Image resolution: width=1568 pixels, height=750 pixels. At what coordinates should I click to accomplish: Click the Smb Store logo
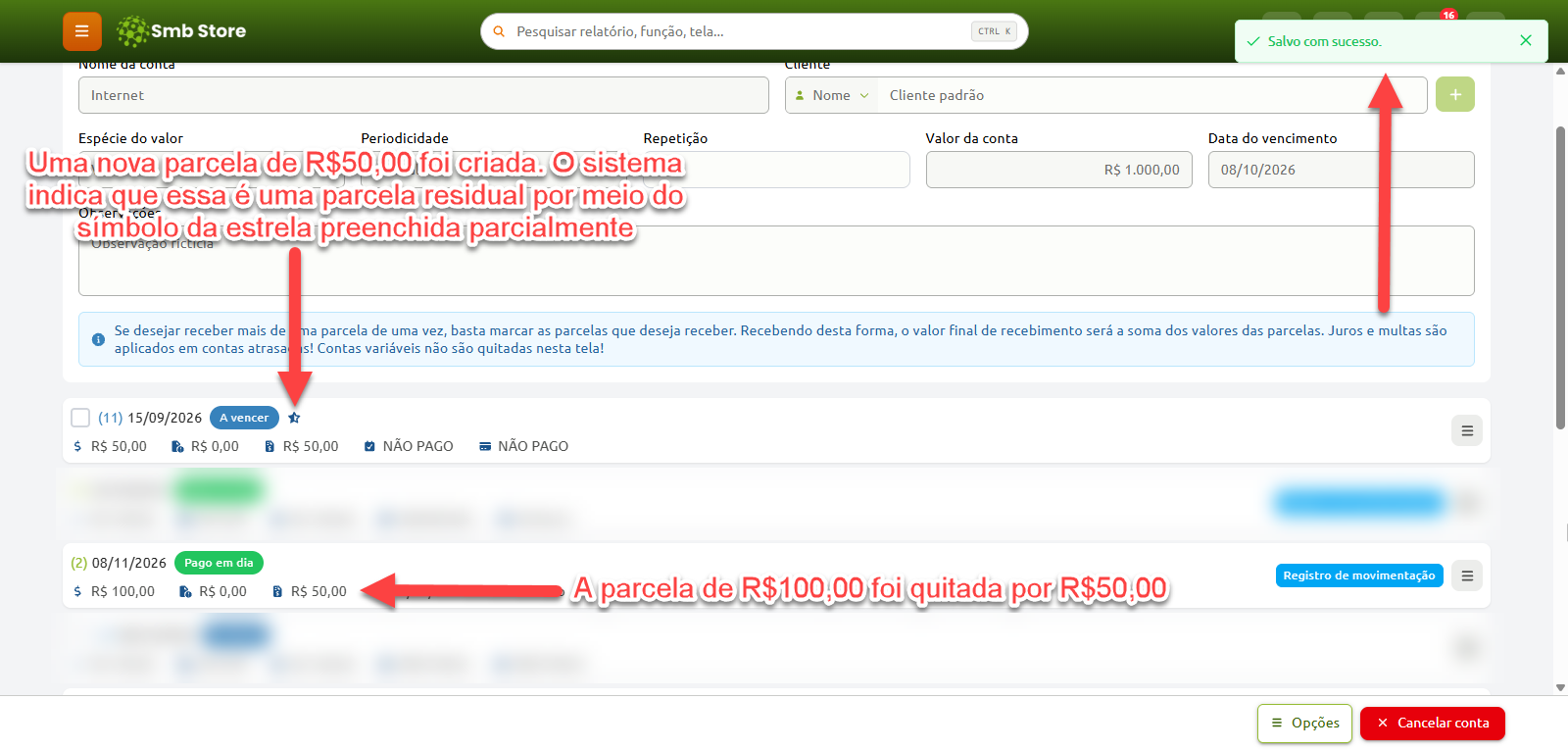tap(181, 31)
